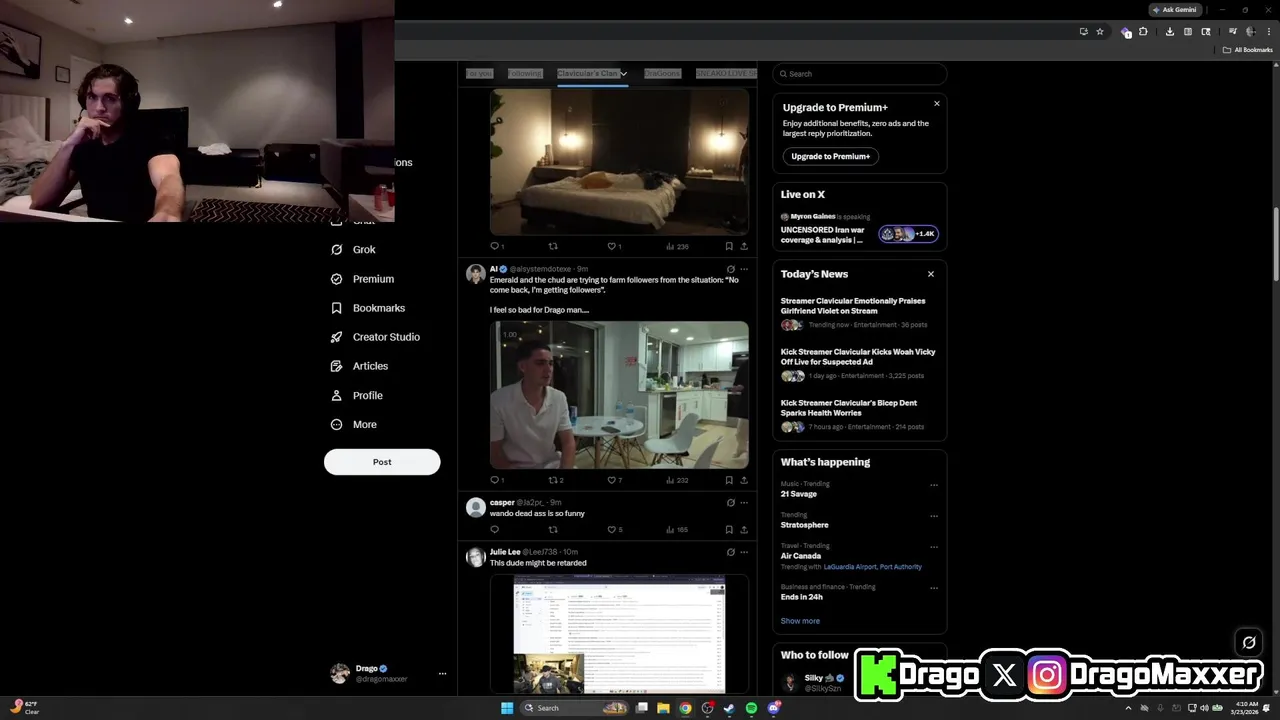
Task: Open Bookmarks in the sidebar
Action: (367, 308)
